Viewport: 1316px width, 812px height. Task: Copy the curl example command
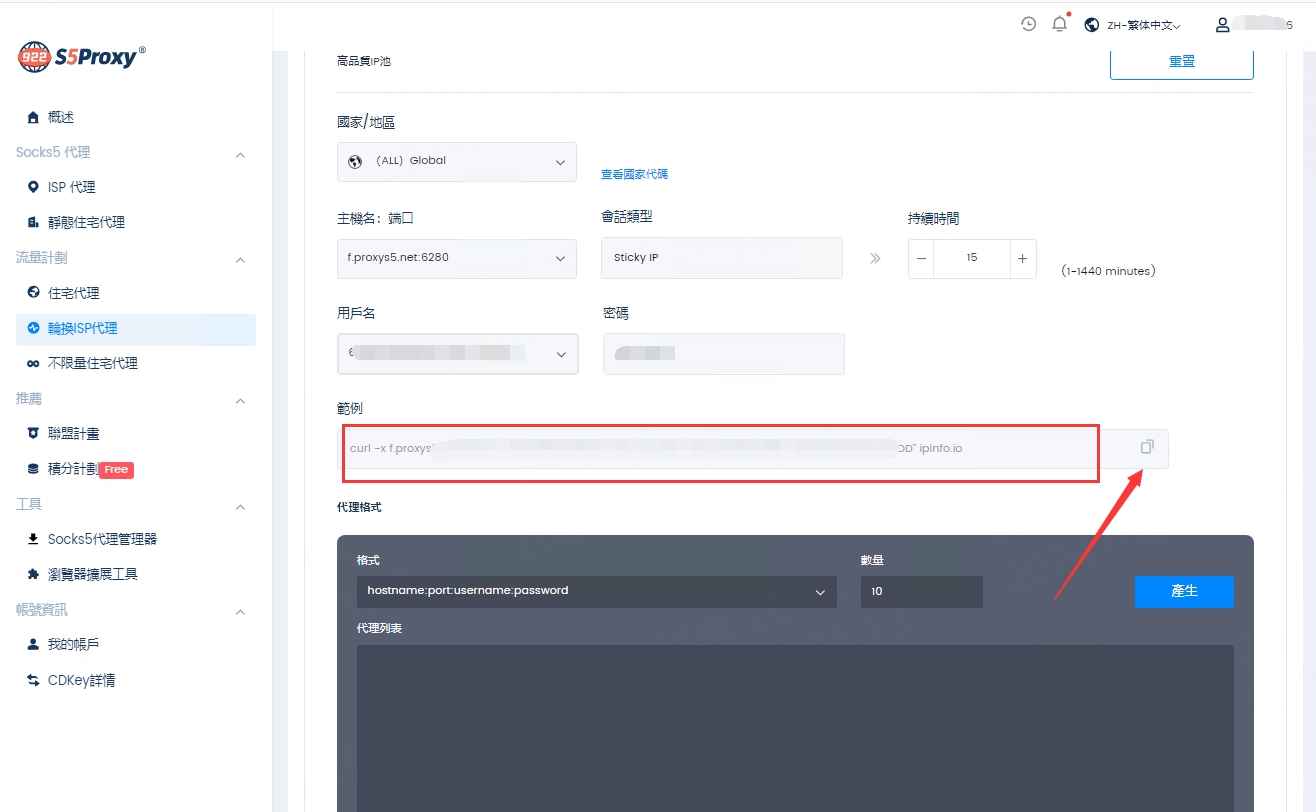pos(1147,447)
